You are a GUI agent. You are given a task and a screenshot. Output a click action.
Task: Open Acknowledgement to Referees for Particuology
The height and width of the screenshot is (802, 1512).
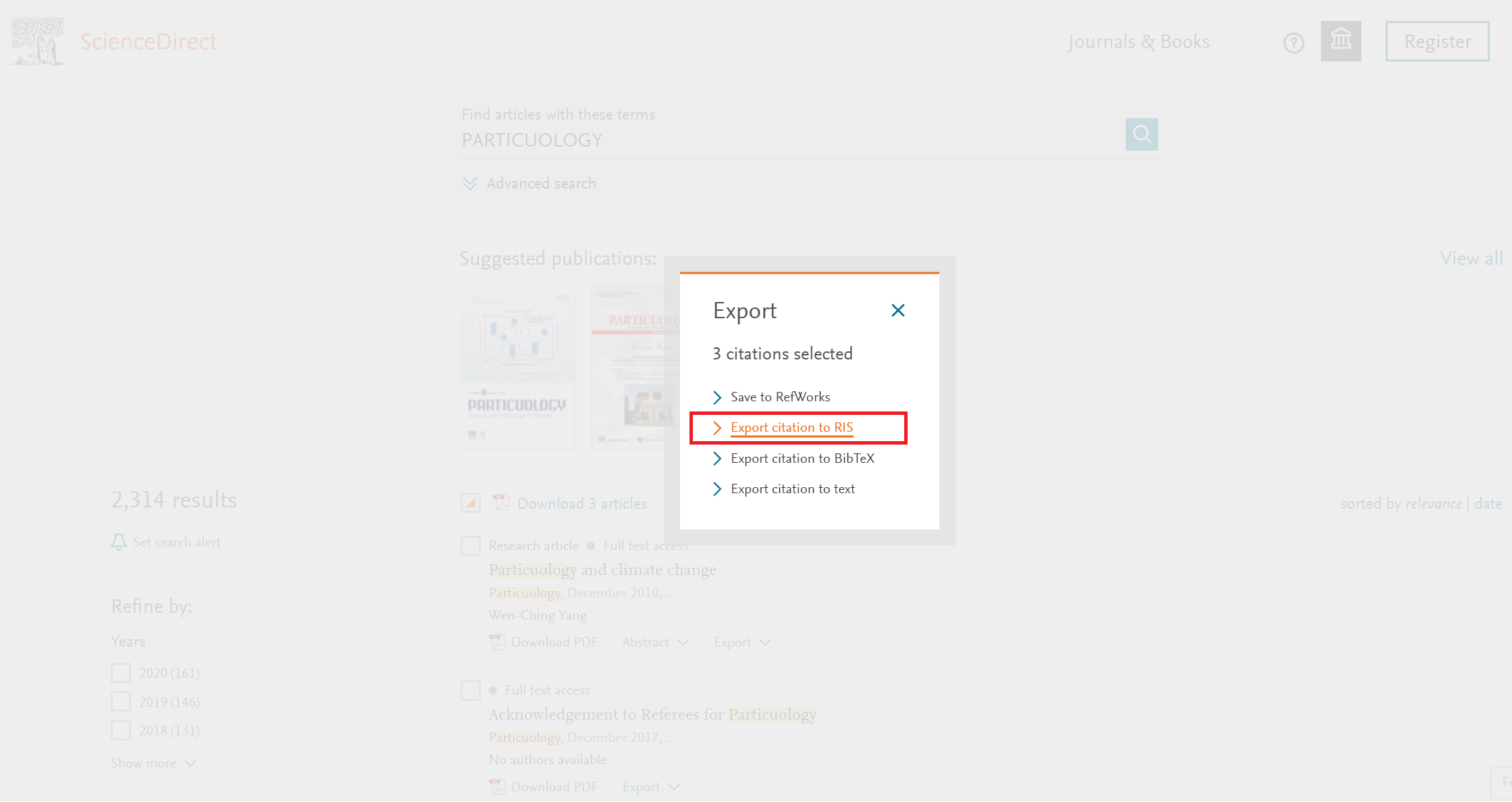(x=652, y=714)
